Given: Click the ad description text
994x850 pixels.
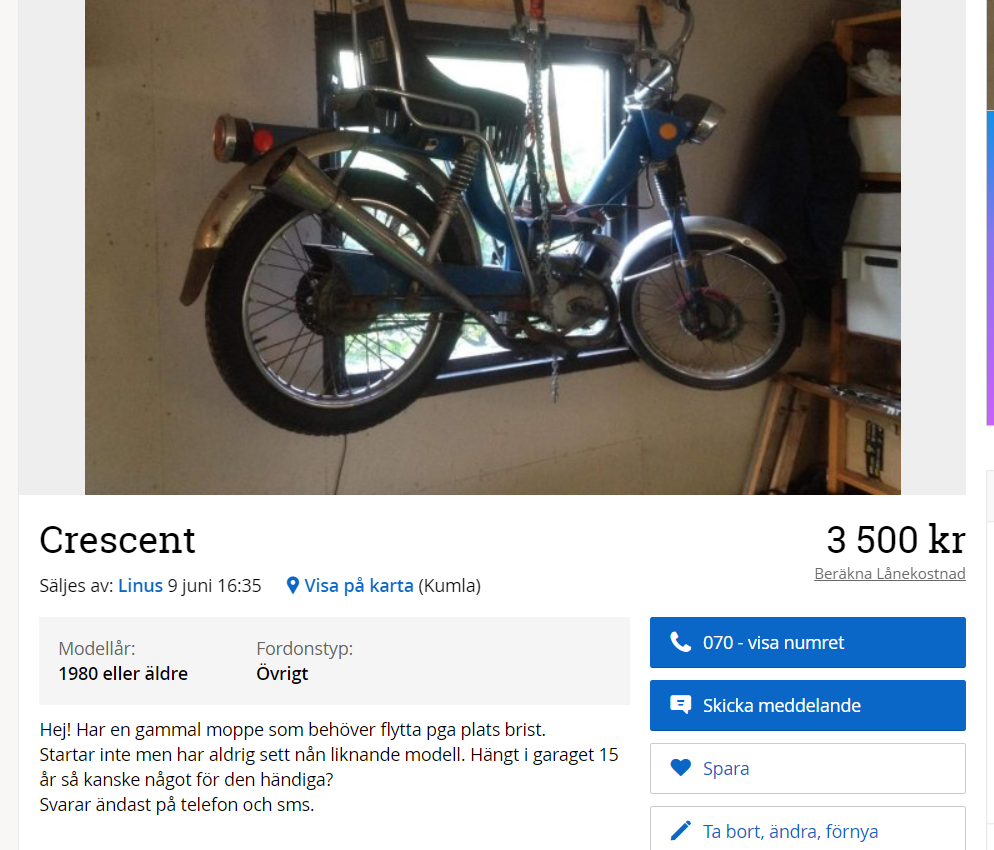Looking at the screenshot, I should pyautogui.click(x=328, y=767).
